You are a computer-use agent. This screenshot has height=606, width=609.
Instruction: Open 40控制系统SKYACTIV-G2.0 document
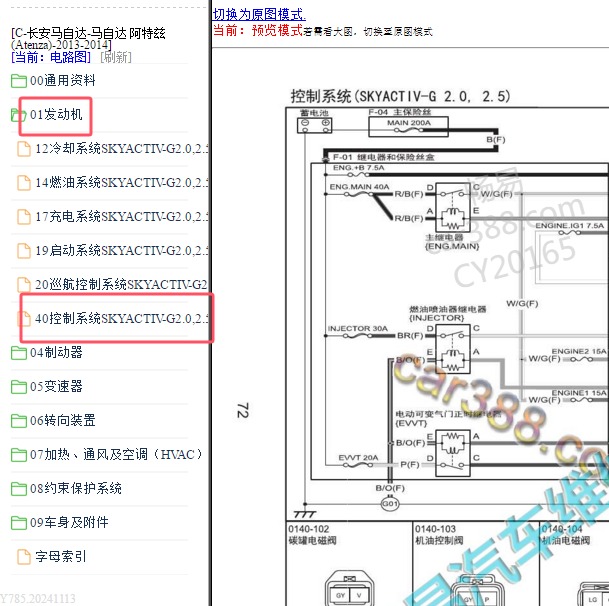click(122, 319)
